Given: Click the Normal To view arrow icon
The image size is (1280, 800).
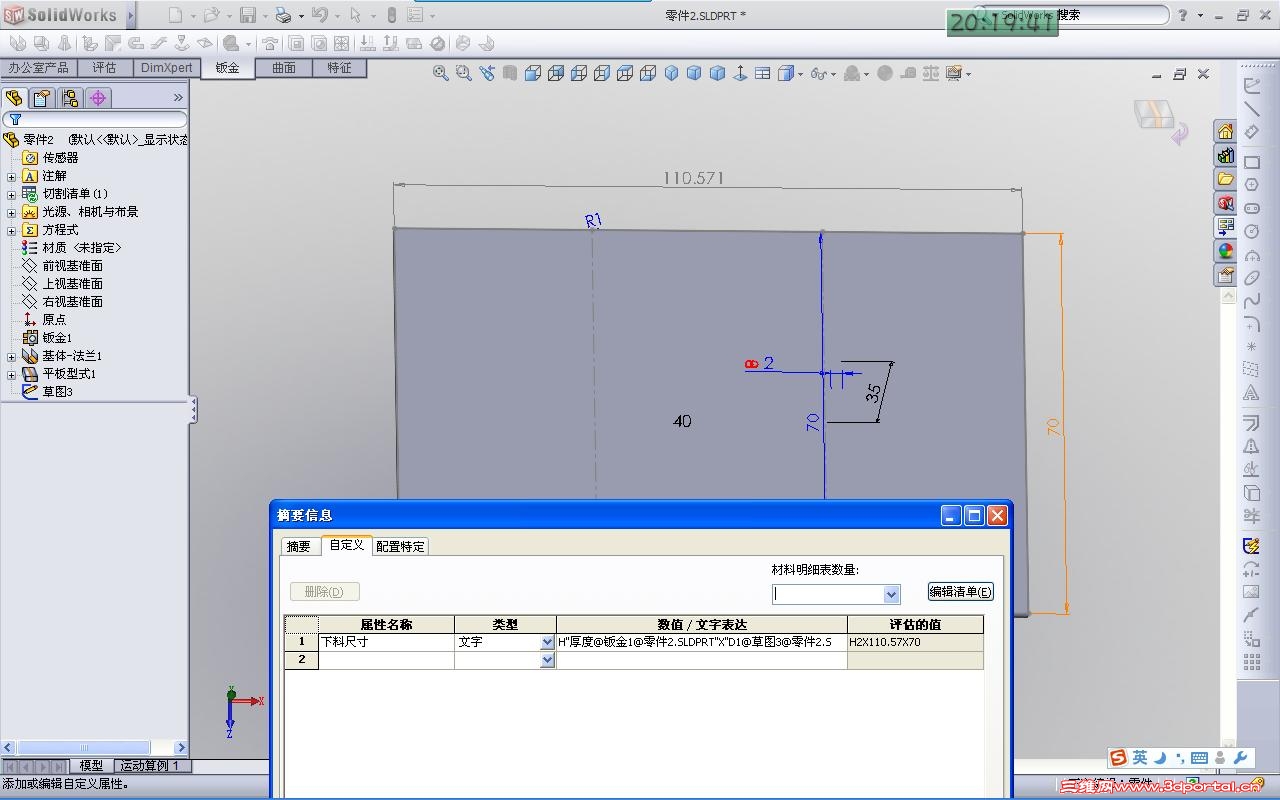Looking at the screenshot, I should pyautogui.click(x=740, y=73).
